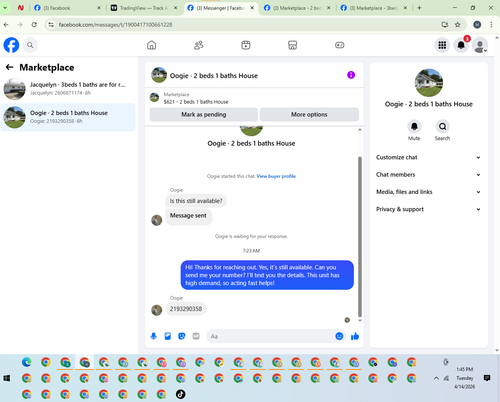Click the 2193290358 phone number message
The height and width of the screenshot is (402, 500).
tap(186, 309)
